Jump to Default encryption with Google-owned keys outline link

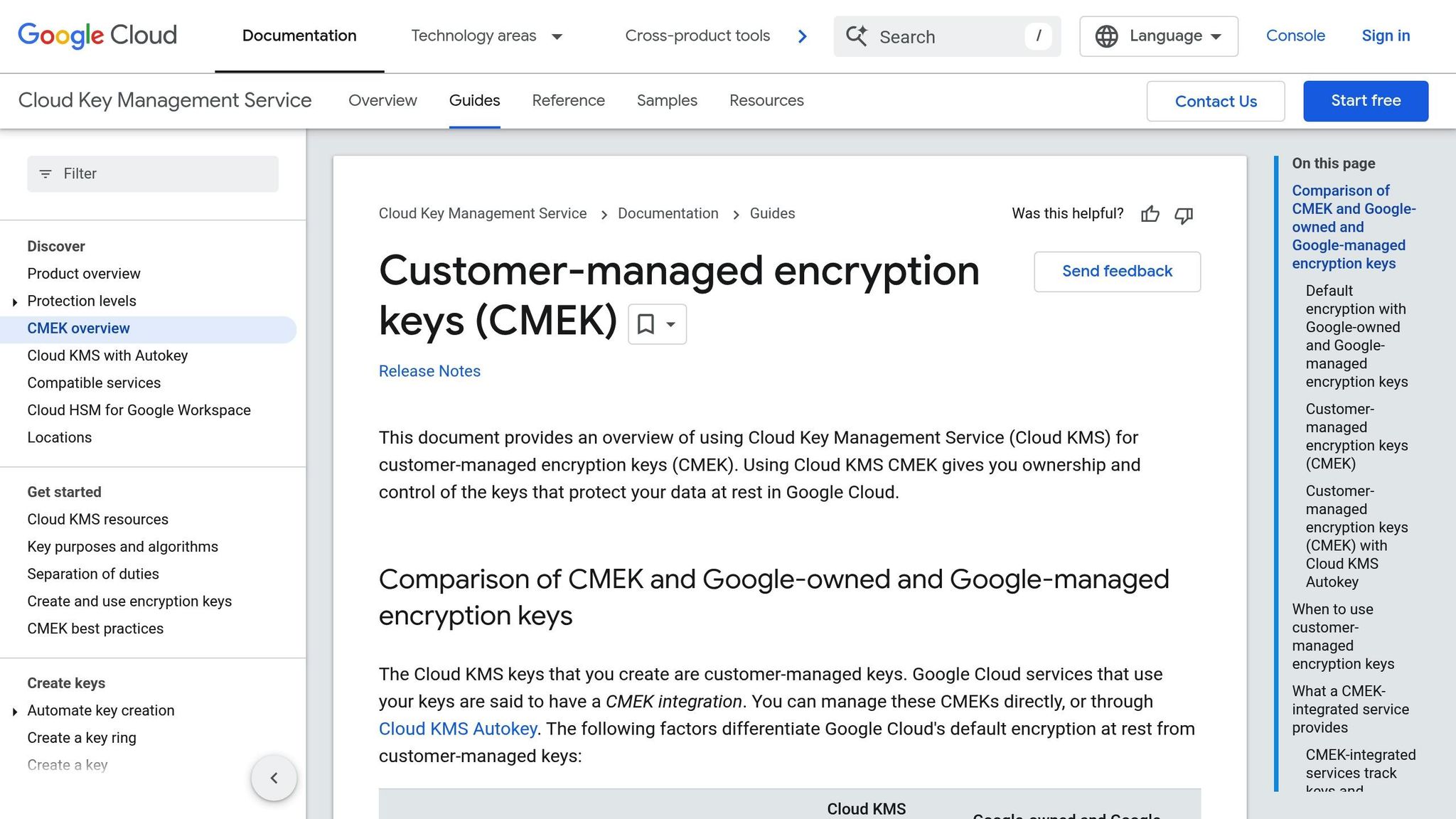click(x=1356, y=336)
